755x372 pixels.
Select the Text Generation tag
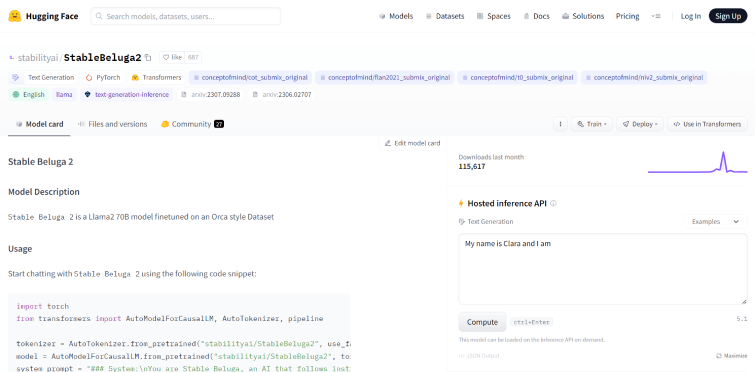tap(43, 77)
